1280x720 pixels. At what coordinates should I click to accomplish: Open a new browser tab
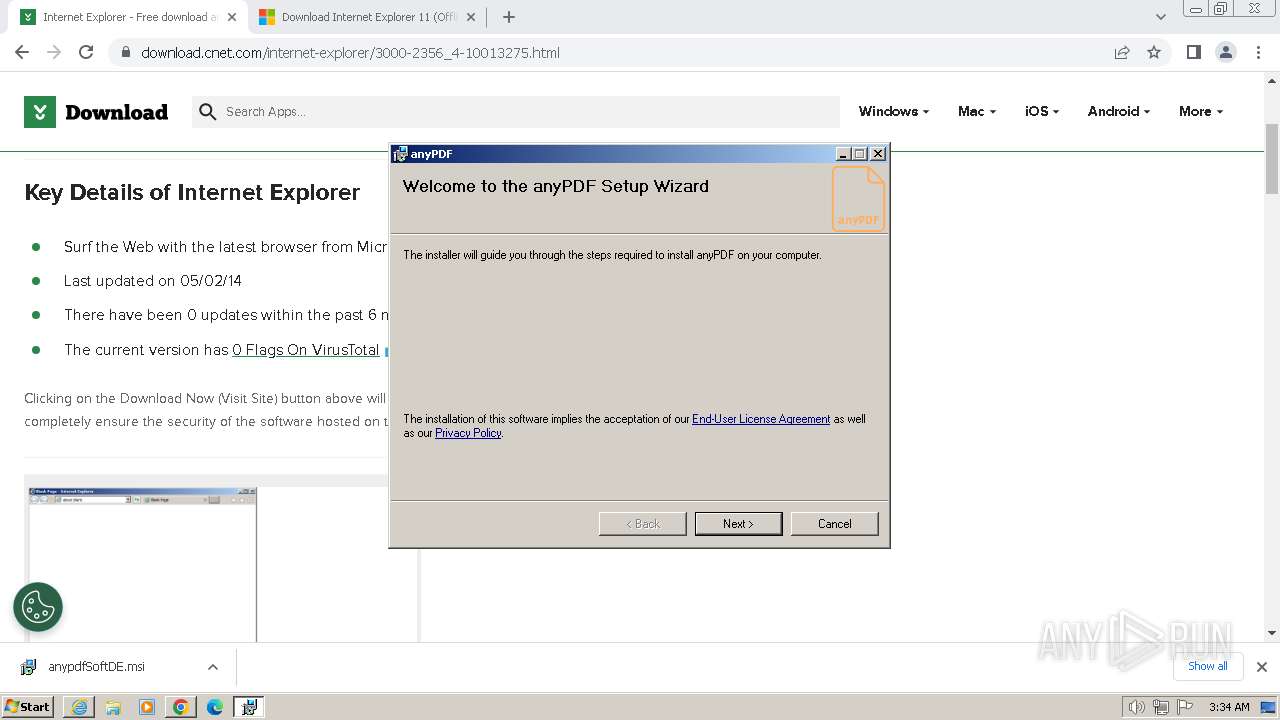pos(509,17)
